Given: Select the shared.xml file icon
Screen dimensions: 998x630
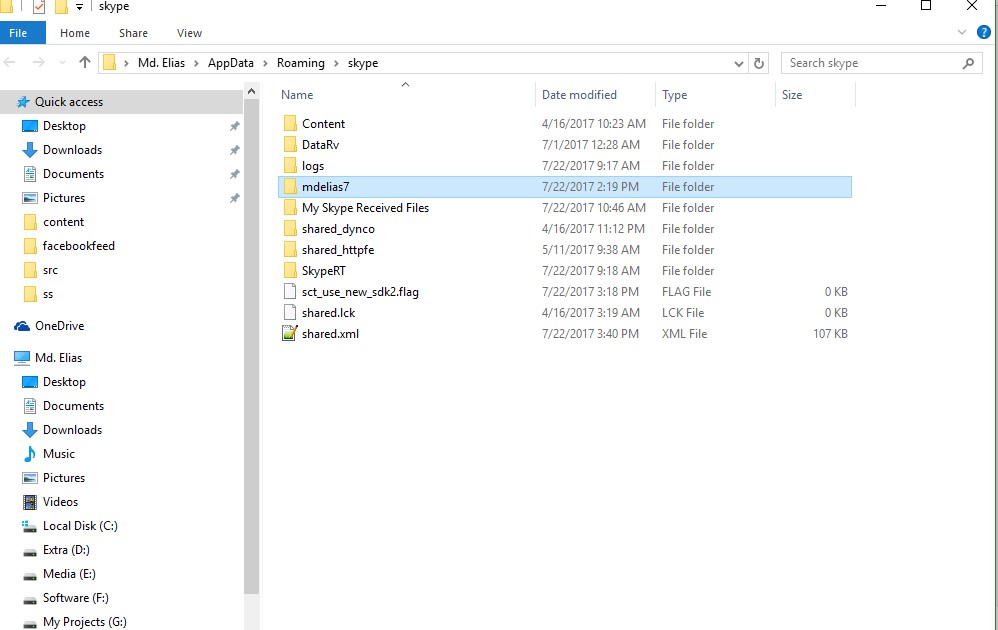Looking at the screenshot, I should coord(290,333).
